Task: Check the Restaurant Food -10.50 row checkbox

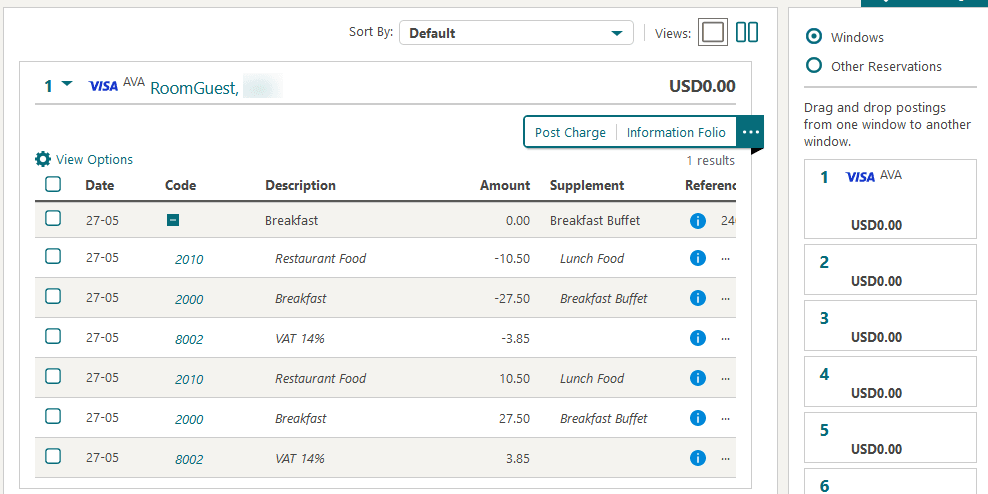Action: coord(53,257)
